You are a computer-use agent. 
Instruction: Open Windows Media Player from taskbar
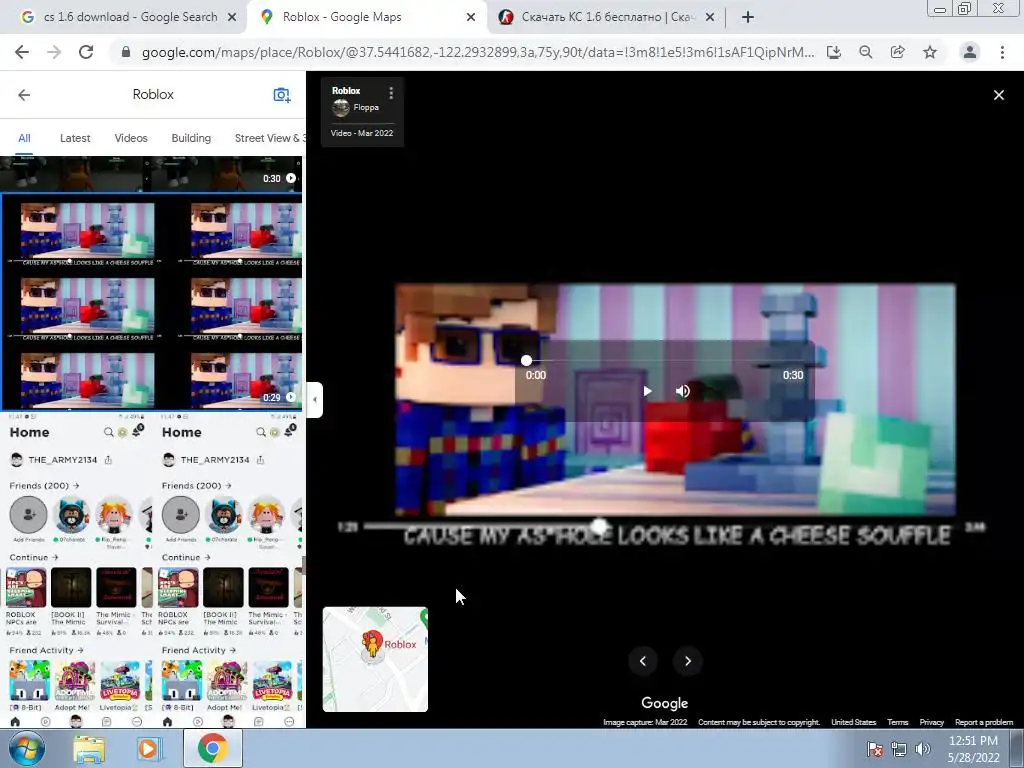(148, 748)
